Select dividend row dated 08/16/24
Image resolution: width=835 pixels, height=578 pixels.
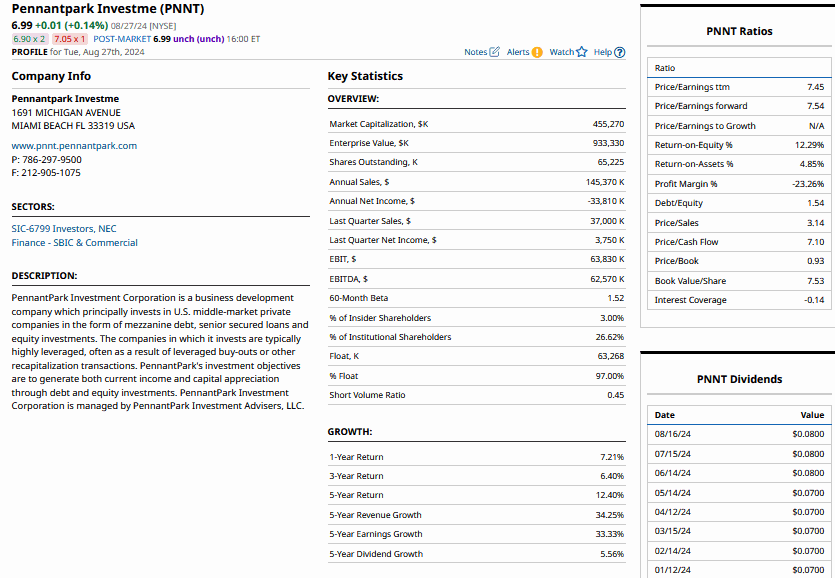(739, 434)
